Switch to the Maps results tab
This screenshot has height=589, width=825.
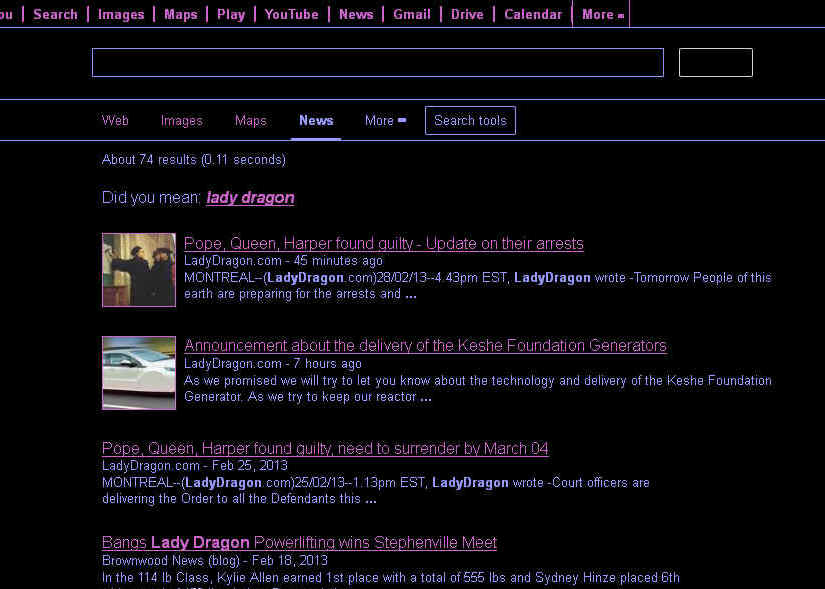250,121
